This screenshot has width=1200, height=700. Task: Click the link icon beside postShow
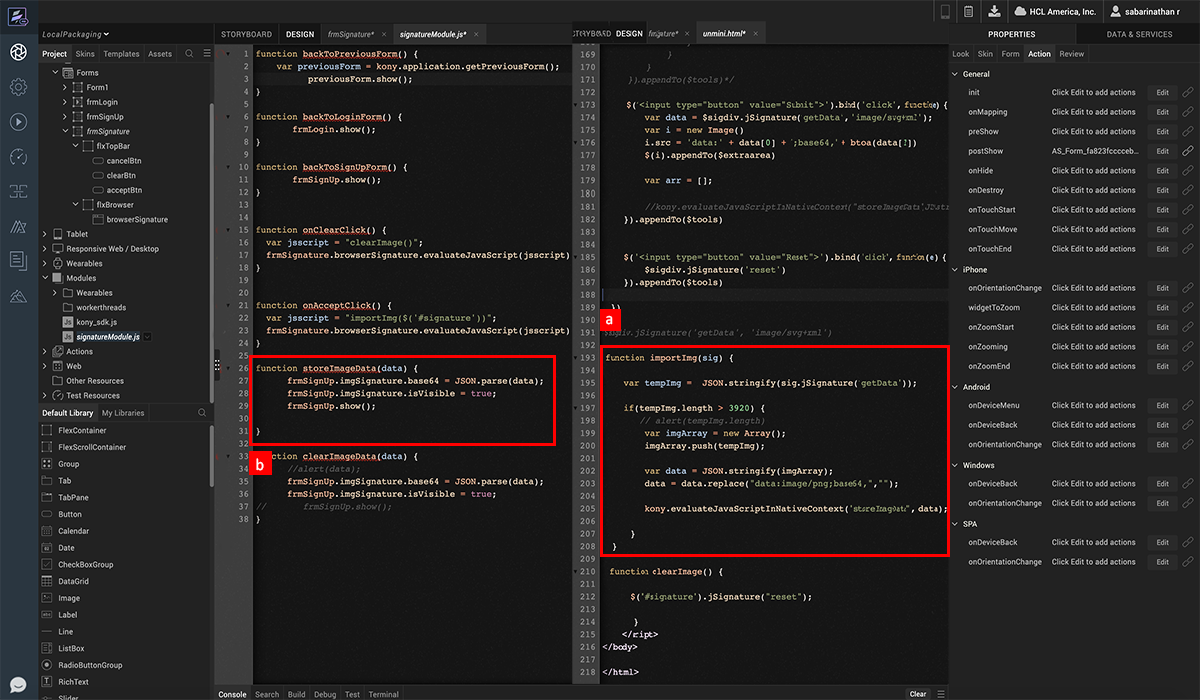[1188, 151]
